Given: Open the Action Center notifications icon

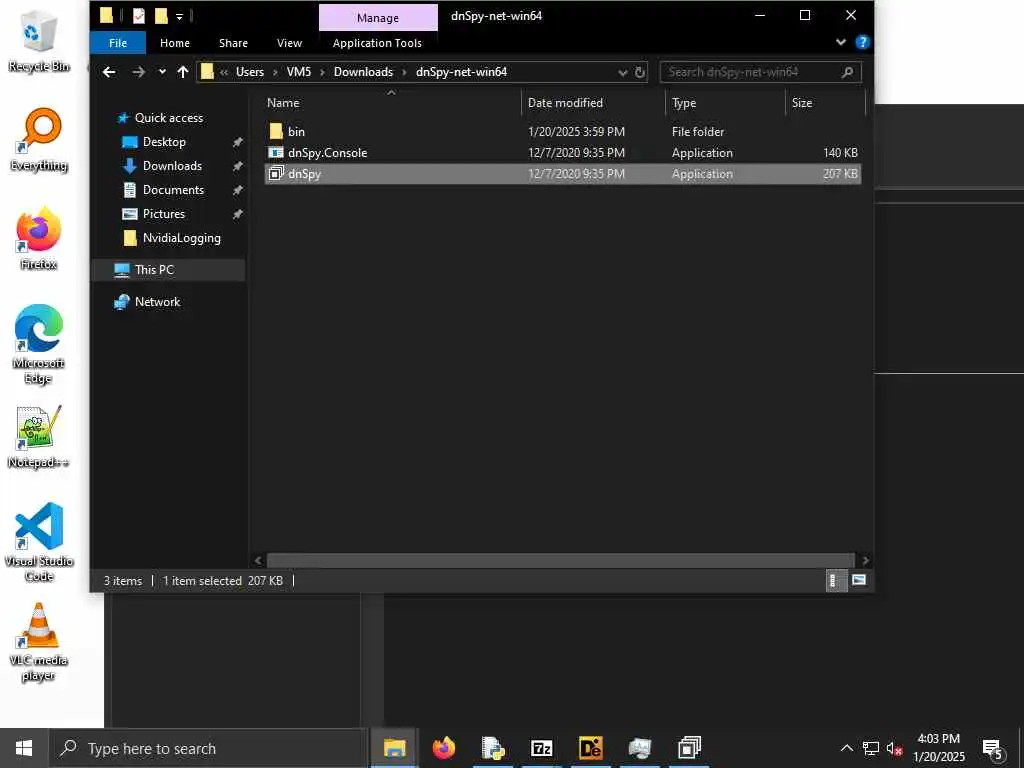Looking at the screenshot, I should point(993,748).
